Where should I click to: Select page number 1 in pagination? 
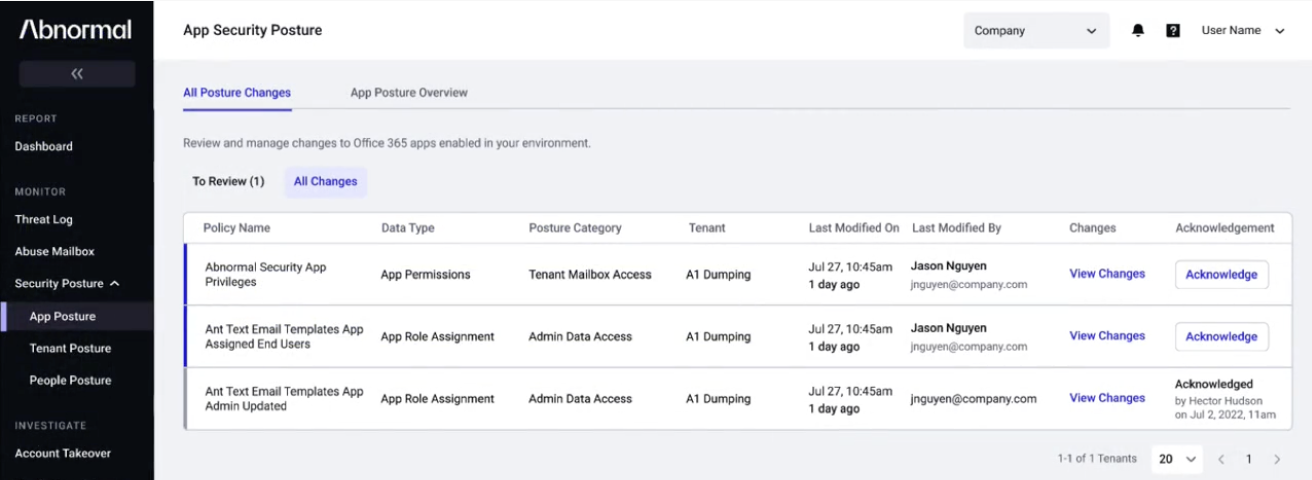tap(1249, 459)
